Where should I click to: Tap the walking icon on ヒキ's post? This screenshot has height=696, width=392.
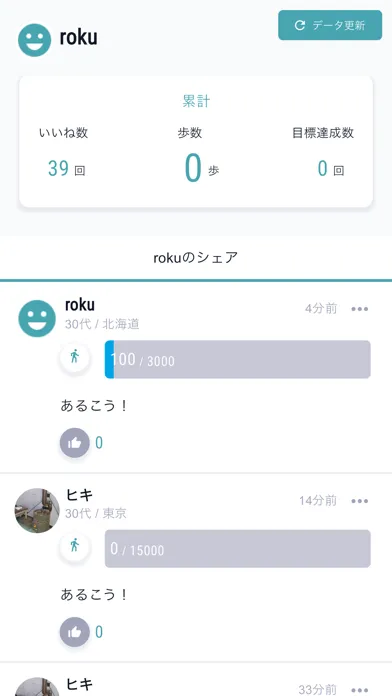[x=75, y=546]
